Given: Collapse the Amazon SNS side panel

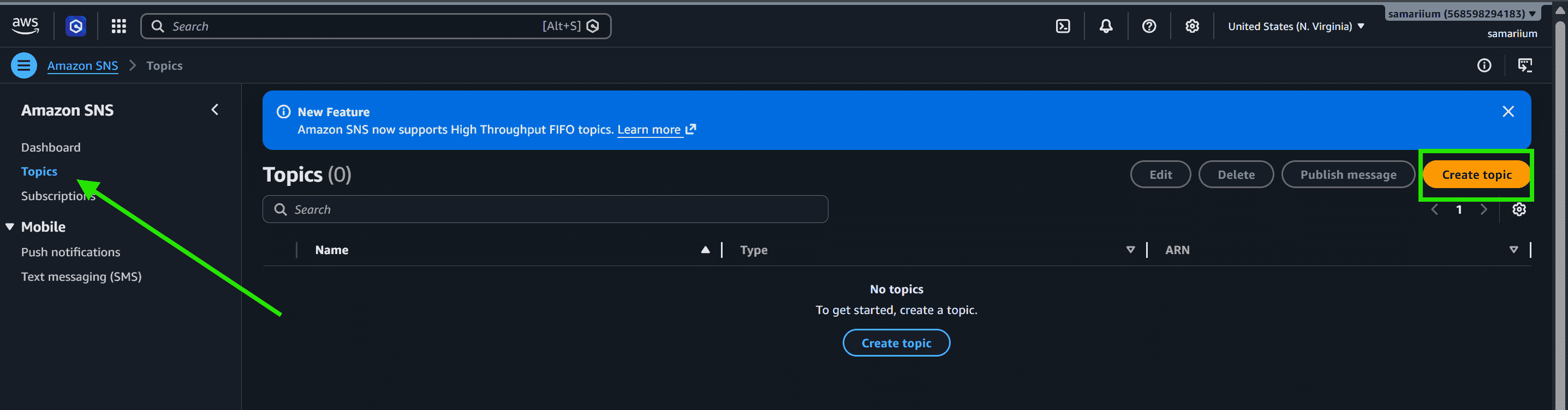Looking at the screenshot, I should (214, 110).
